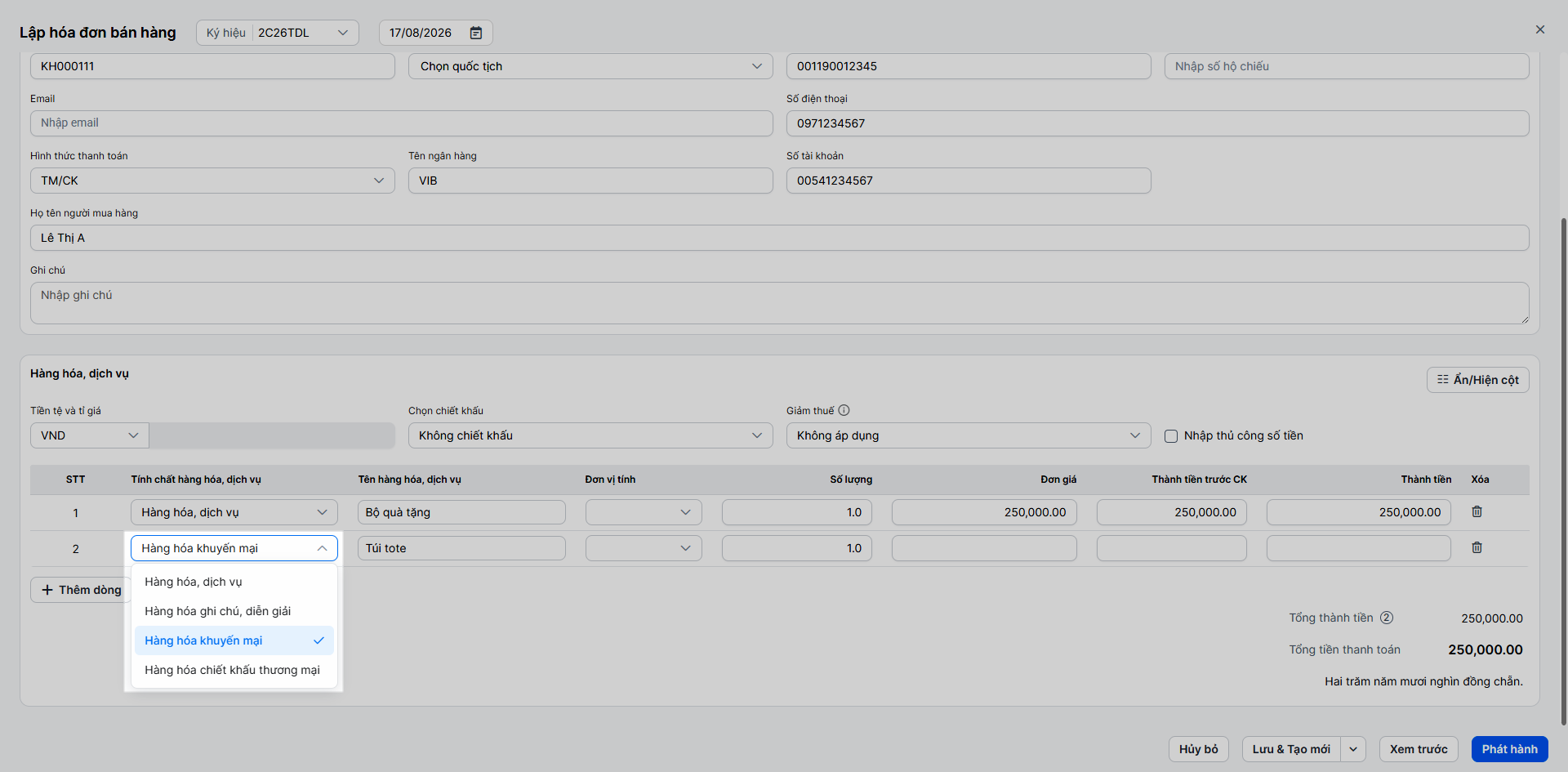Open the VND currency dropdown
The image size is (1568, 772).
click(90, 435)
